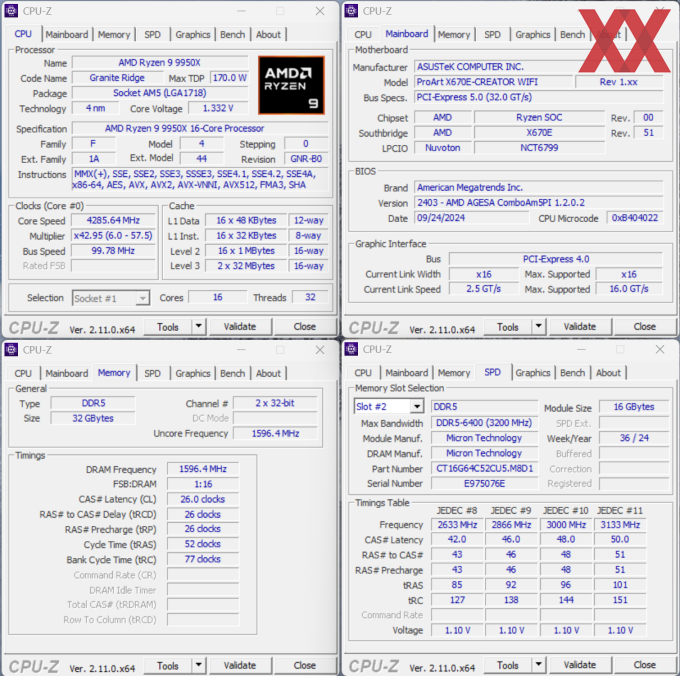Switch to CPU tab in Mainboard window
The height and width of the screenshot is (676, 680).
[363, 35]
